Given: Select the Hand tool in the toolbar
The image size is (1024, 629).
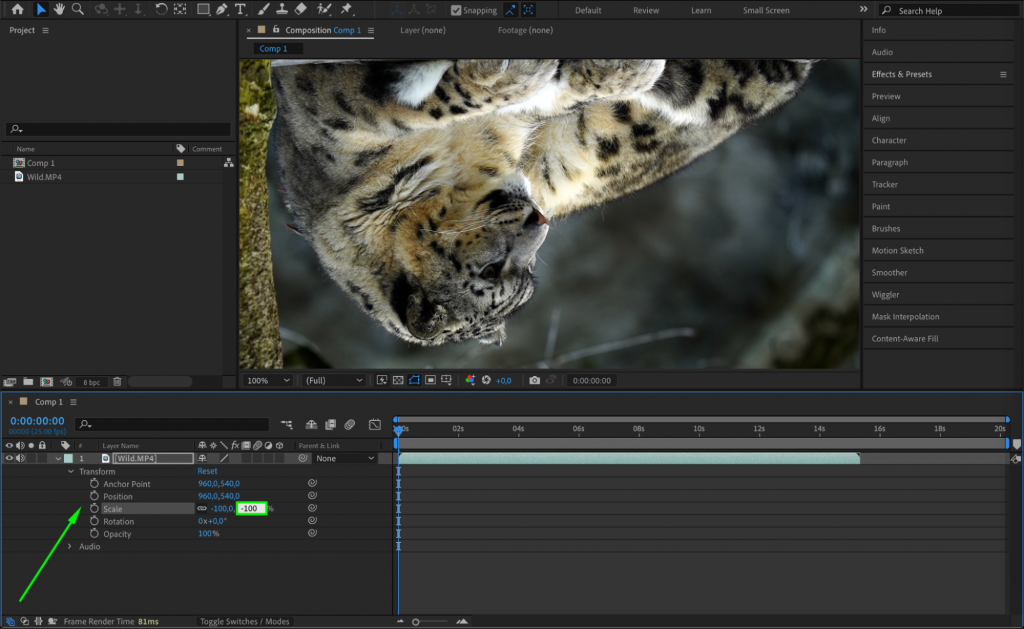Looking at the screenshot, I should click(60, 10).
